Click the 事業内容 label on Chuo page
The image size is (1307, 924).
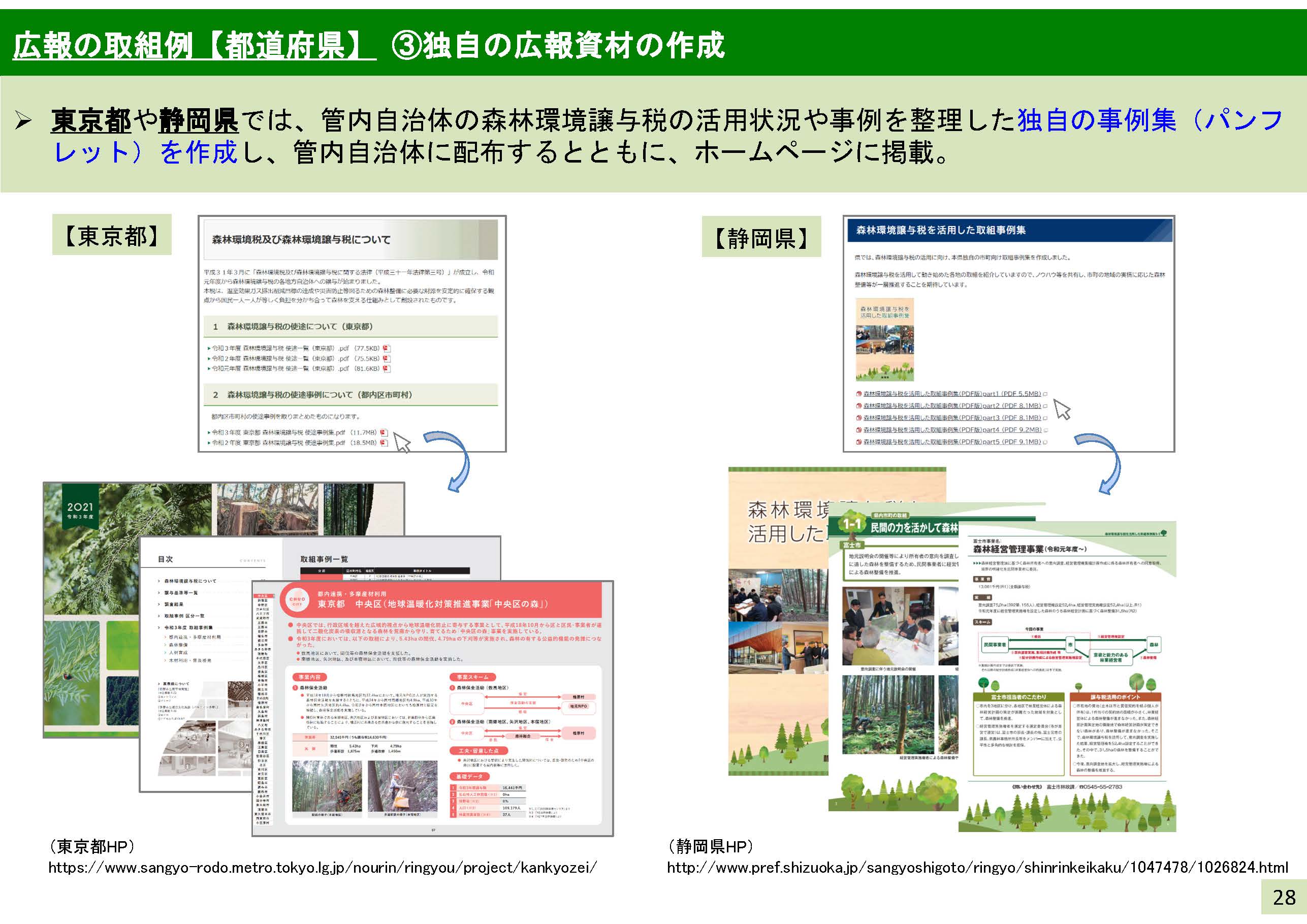(x=309, y=677)
